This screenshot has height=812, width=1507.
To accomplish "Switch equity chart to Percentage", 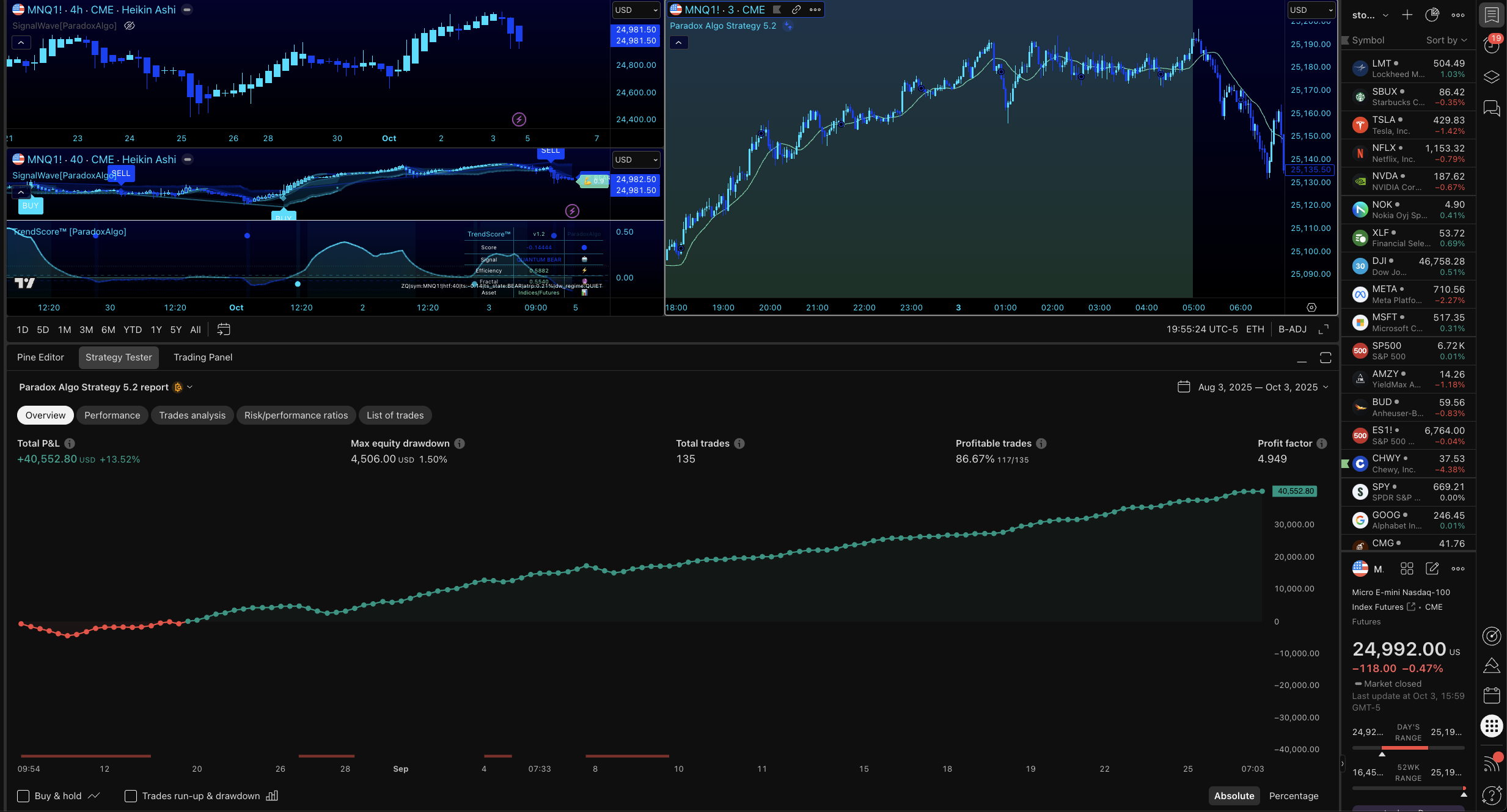I will [1293, 796].
